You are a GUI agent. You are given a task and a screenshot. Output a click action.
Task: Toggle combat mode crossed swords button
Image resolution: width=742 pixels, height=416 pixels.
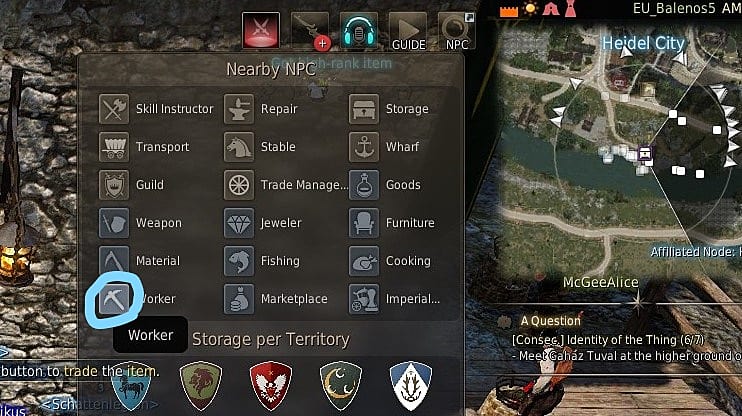click(x=260, y=31)
